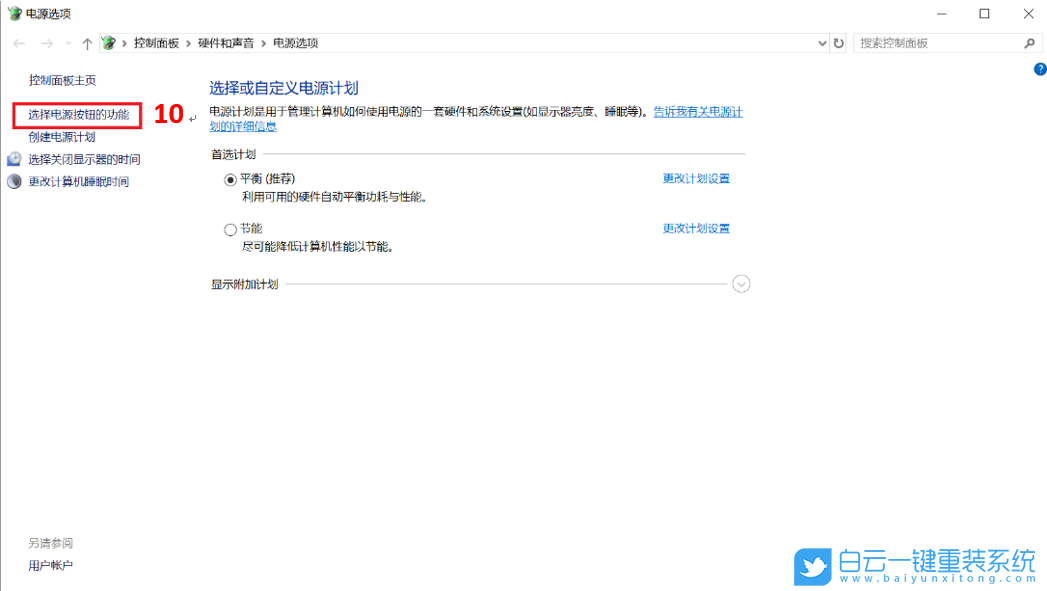
Task: Click the refresh icon beside the address bar
Action: 839,42
